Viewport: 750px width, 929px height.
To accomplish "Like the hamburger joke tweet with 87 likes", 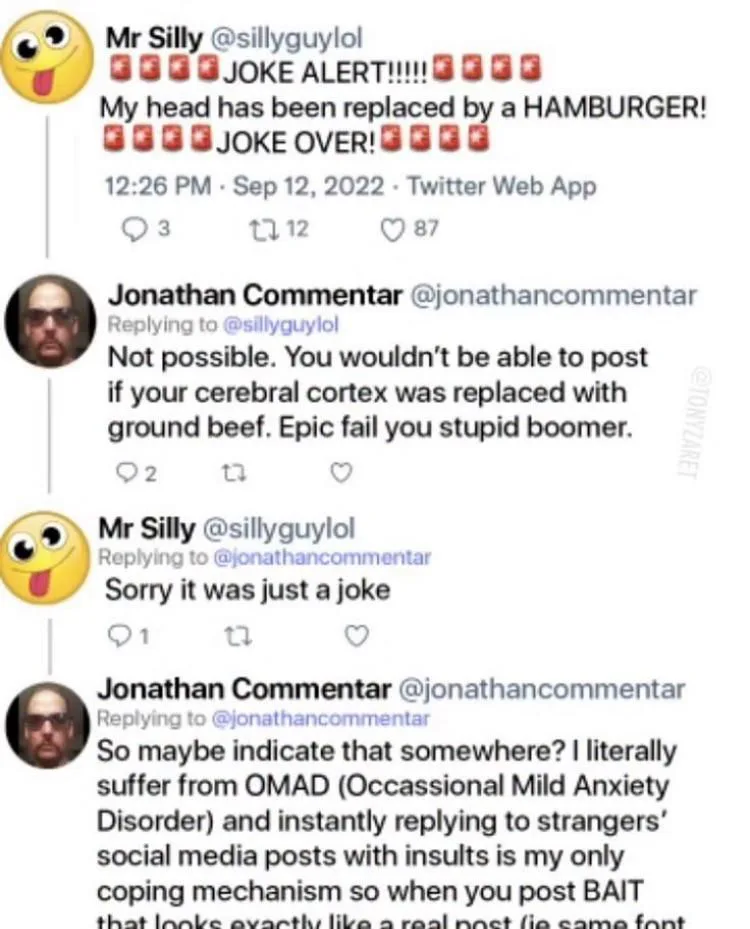I will (x=394, y=229).
